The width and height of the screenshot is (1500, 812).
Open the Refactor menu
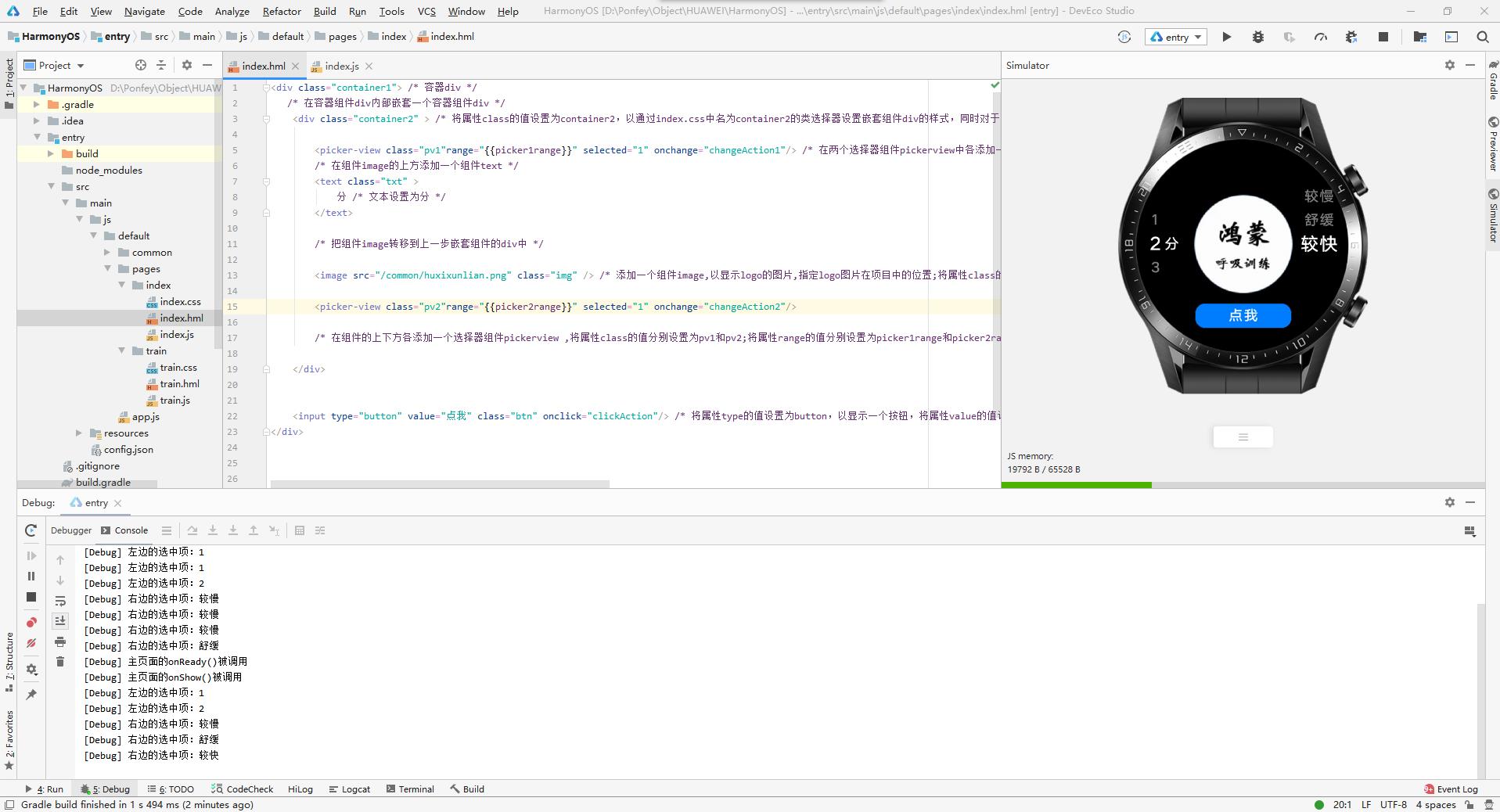coord(281,11)
